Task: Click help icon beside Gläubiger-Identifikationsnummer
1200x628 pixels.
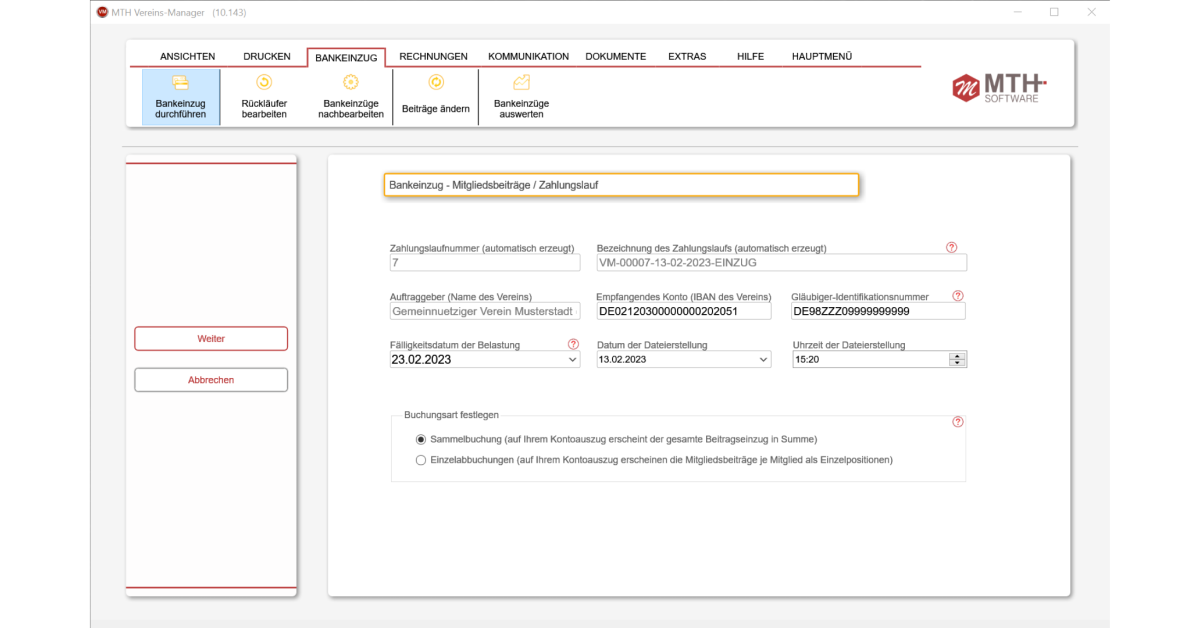Action: point(957,296)
